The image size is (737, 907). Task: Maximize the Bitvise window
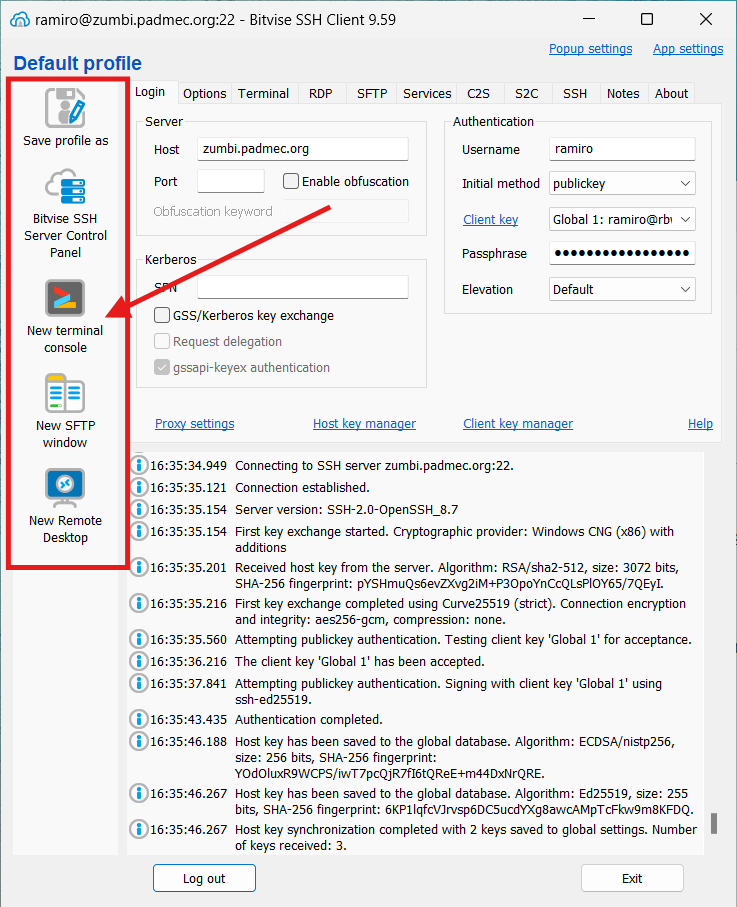tap(647, 19)
